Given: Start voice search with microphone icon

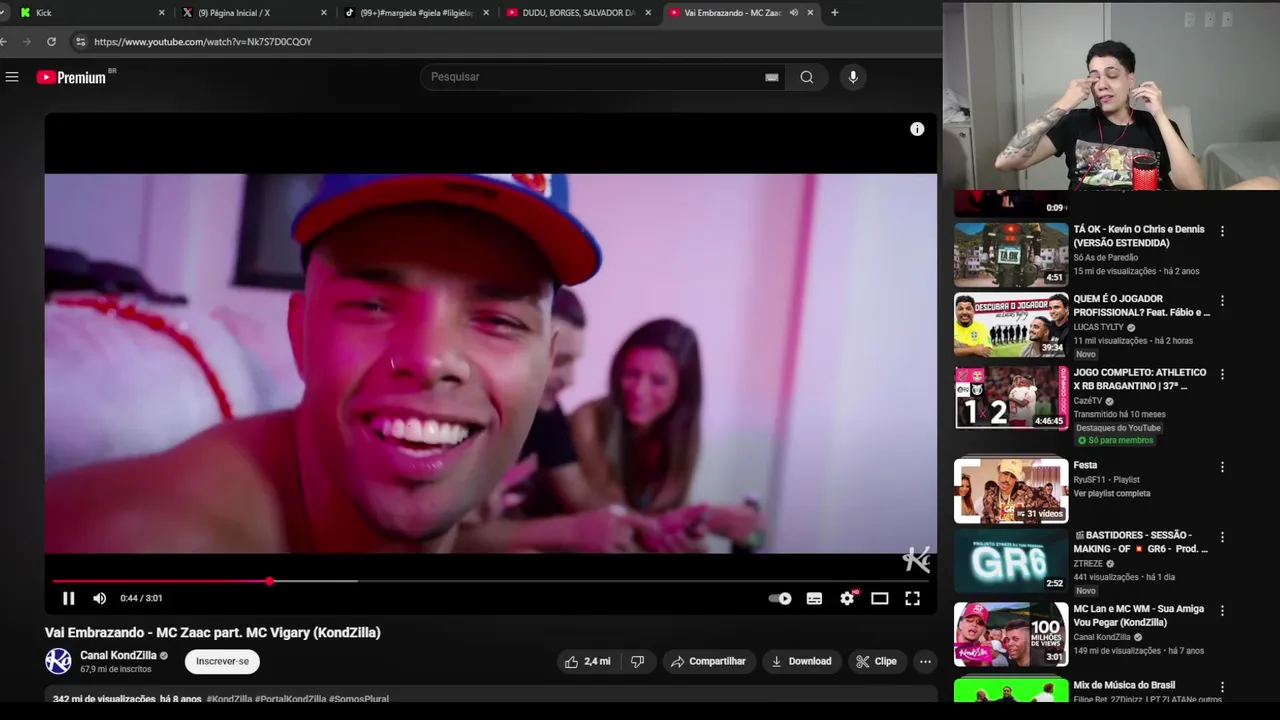Looking at the screenshot, I should [x=853, y=77].
